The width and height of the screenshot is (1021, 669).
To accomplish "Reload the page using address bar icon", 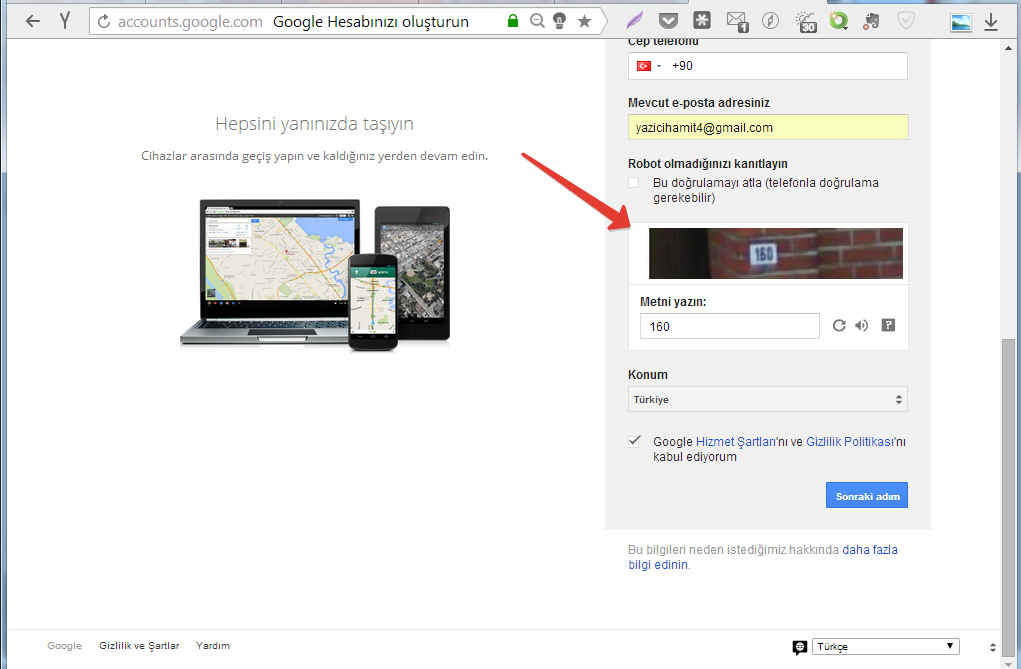I will click(x=104, y=21).
